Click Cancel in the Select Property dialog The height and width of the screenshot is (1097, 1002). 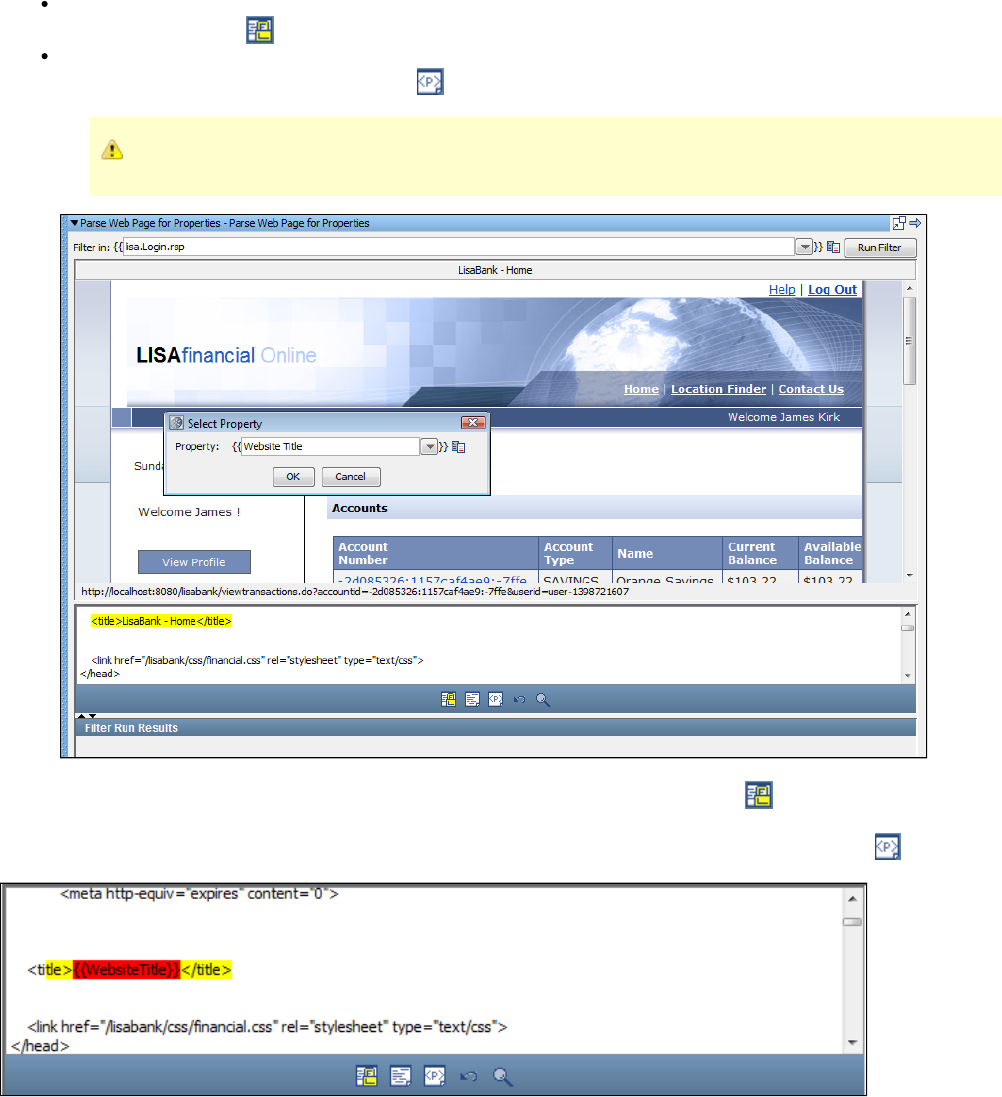coord(351,476)
